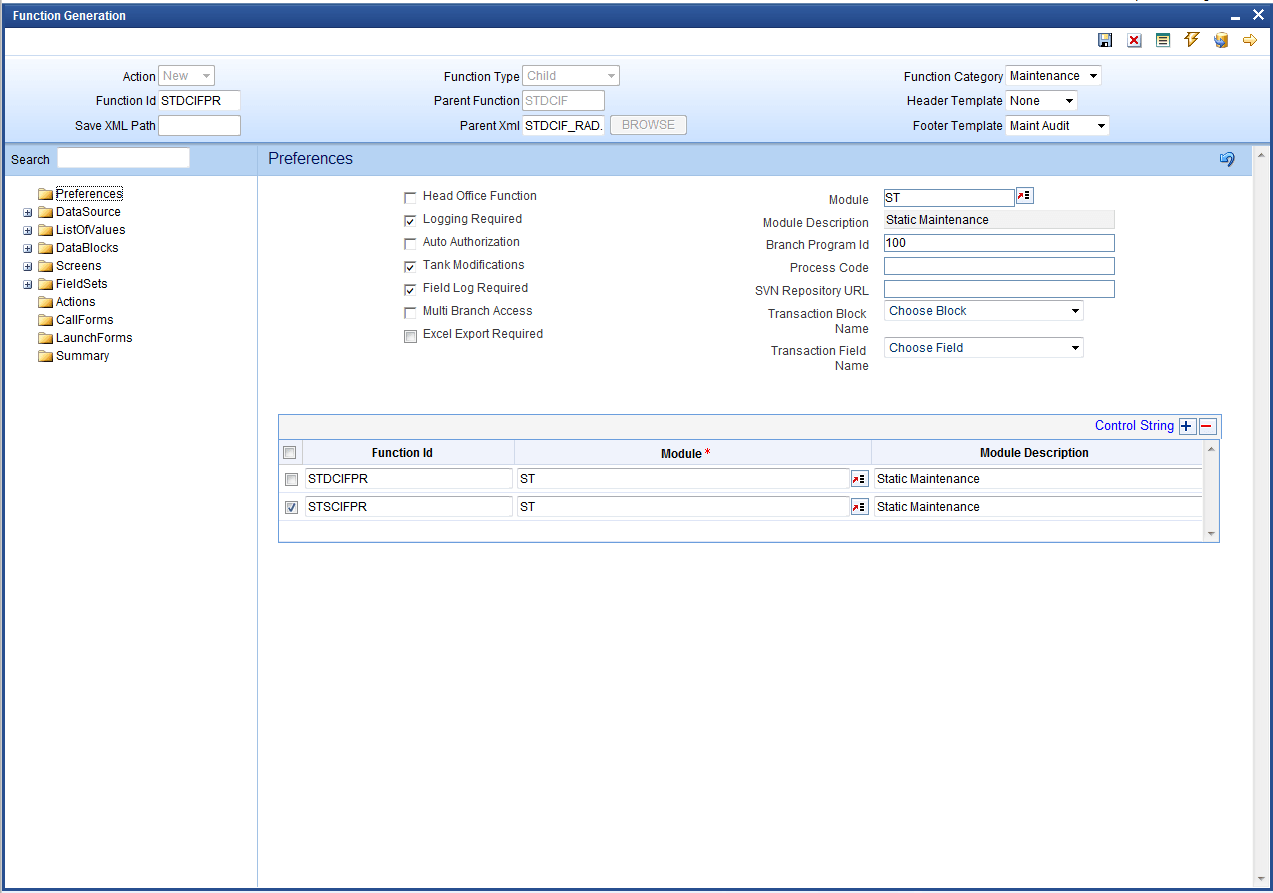
Task: Click the Save XML Path input field
Action: pos(199,126)
